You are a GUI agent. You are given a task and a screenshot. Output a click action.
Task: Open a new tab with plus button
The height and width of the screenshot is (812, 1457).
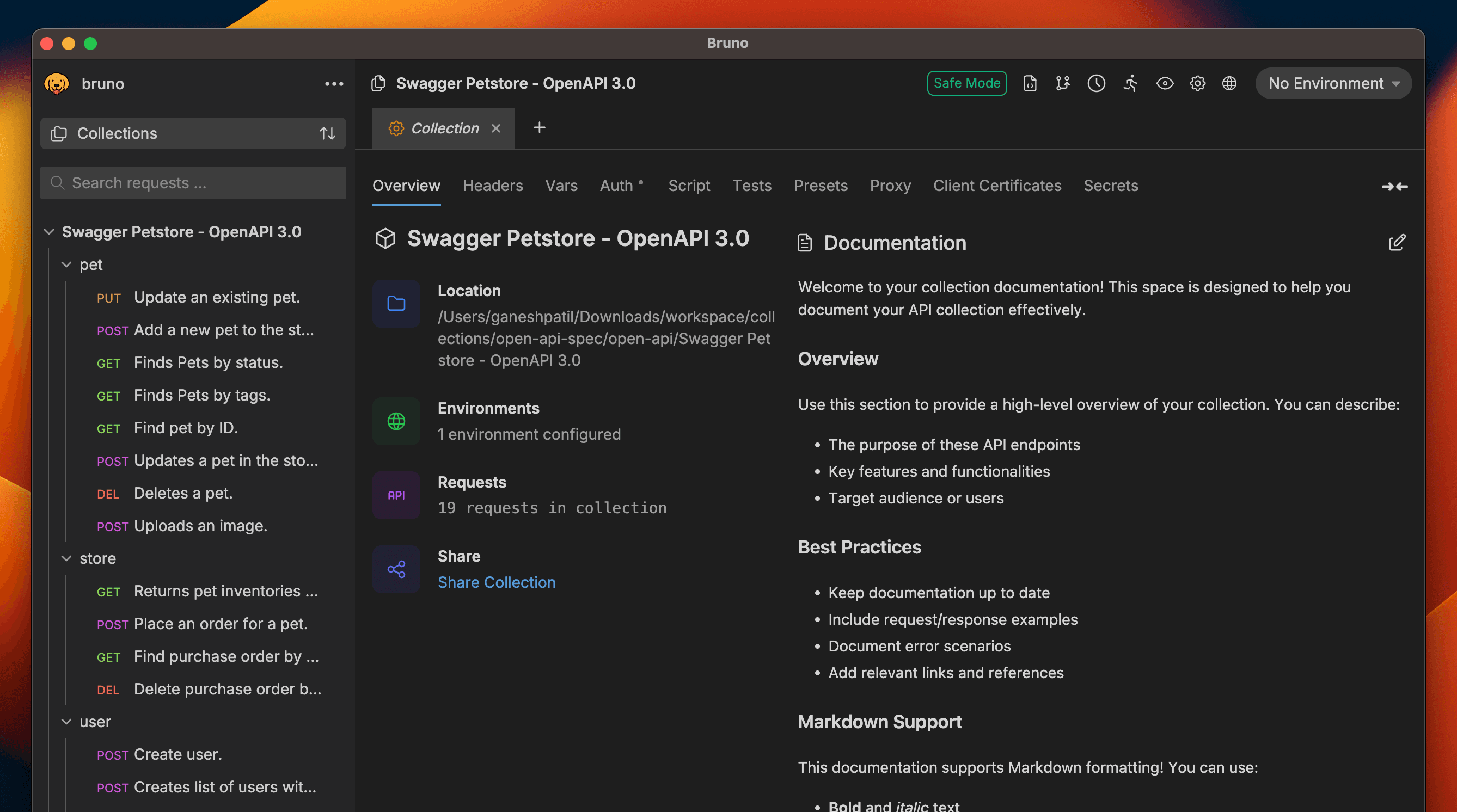[539, 128]
